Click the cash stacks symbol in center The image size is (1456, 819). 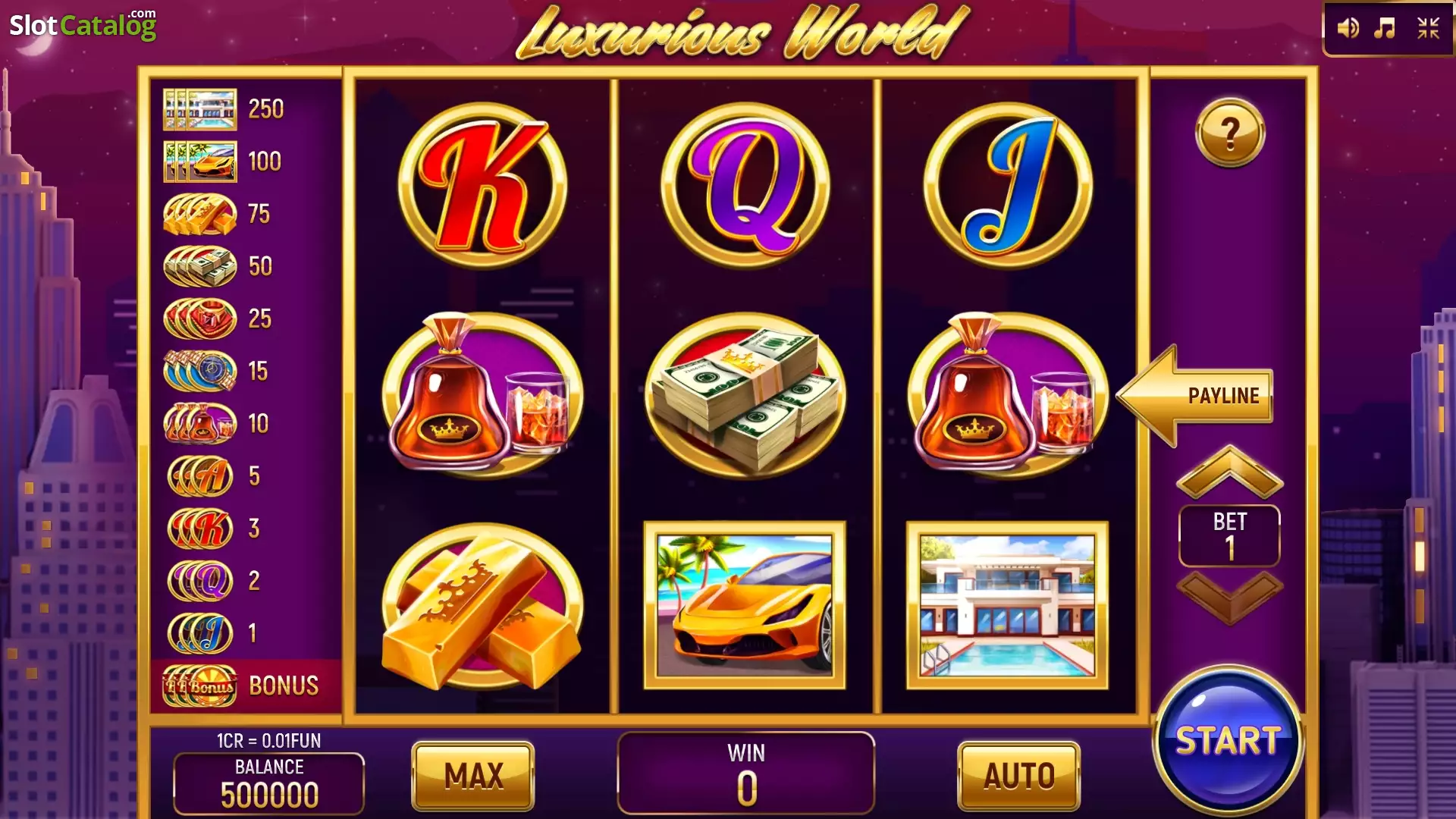(x=745, y=396)
